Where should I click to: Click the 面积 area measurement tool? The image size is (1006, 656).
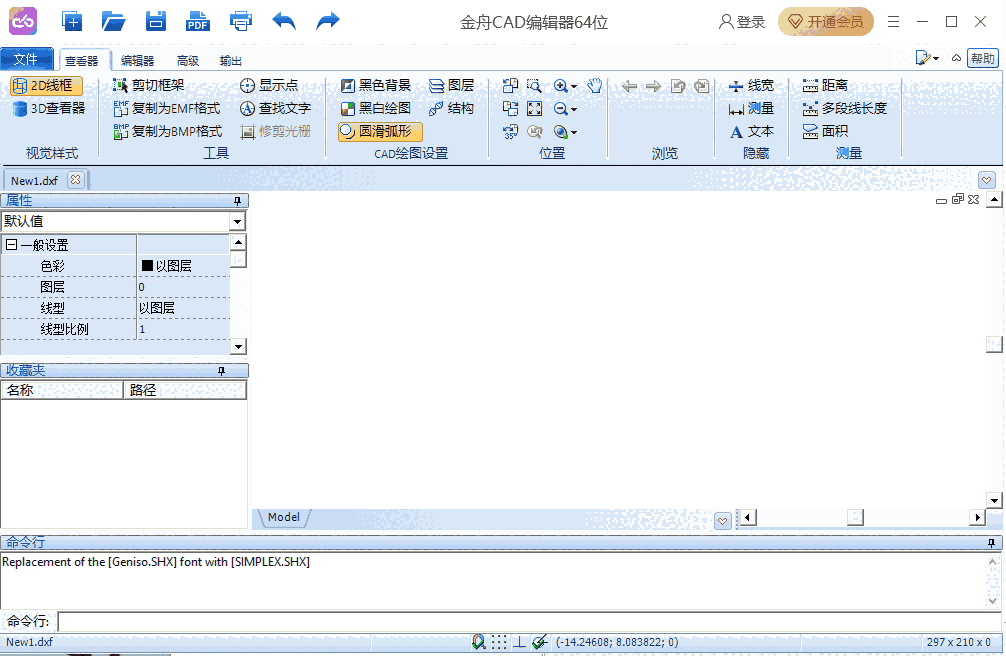click(825, 131)
